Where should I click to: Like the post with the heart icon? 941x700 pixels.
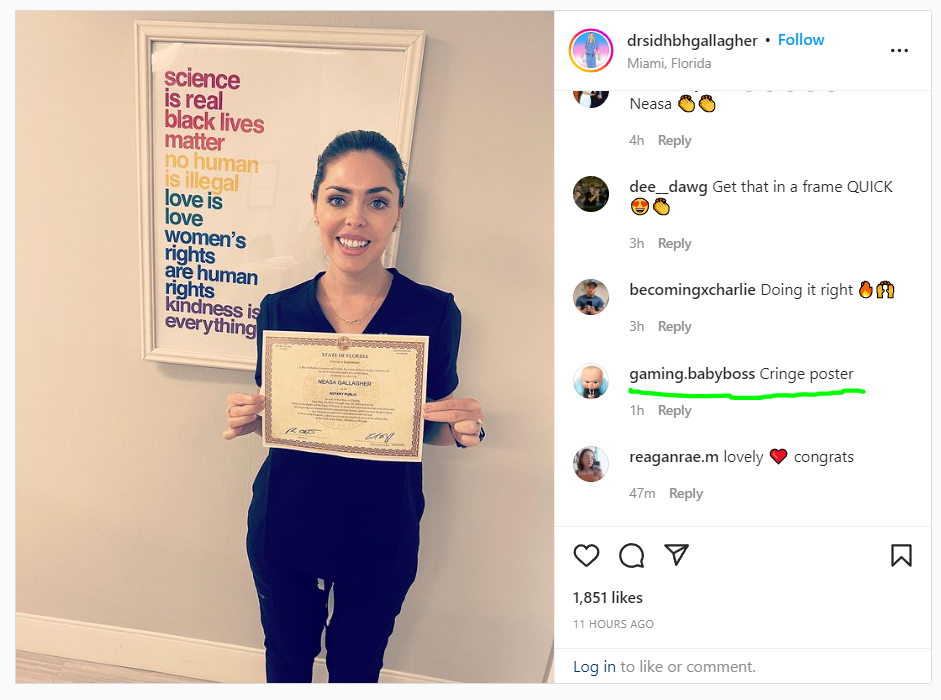(586, 555)
